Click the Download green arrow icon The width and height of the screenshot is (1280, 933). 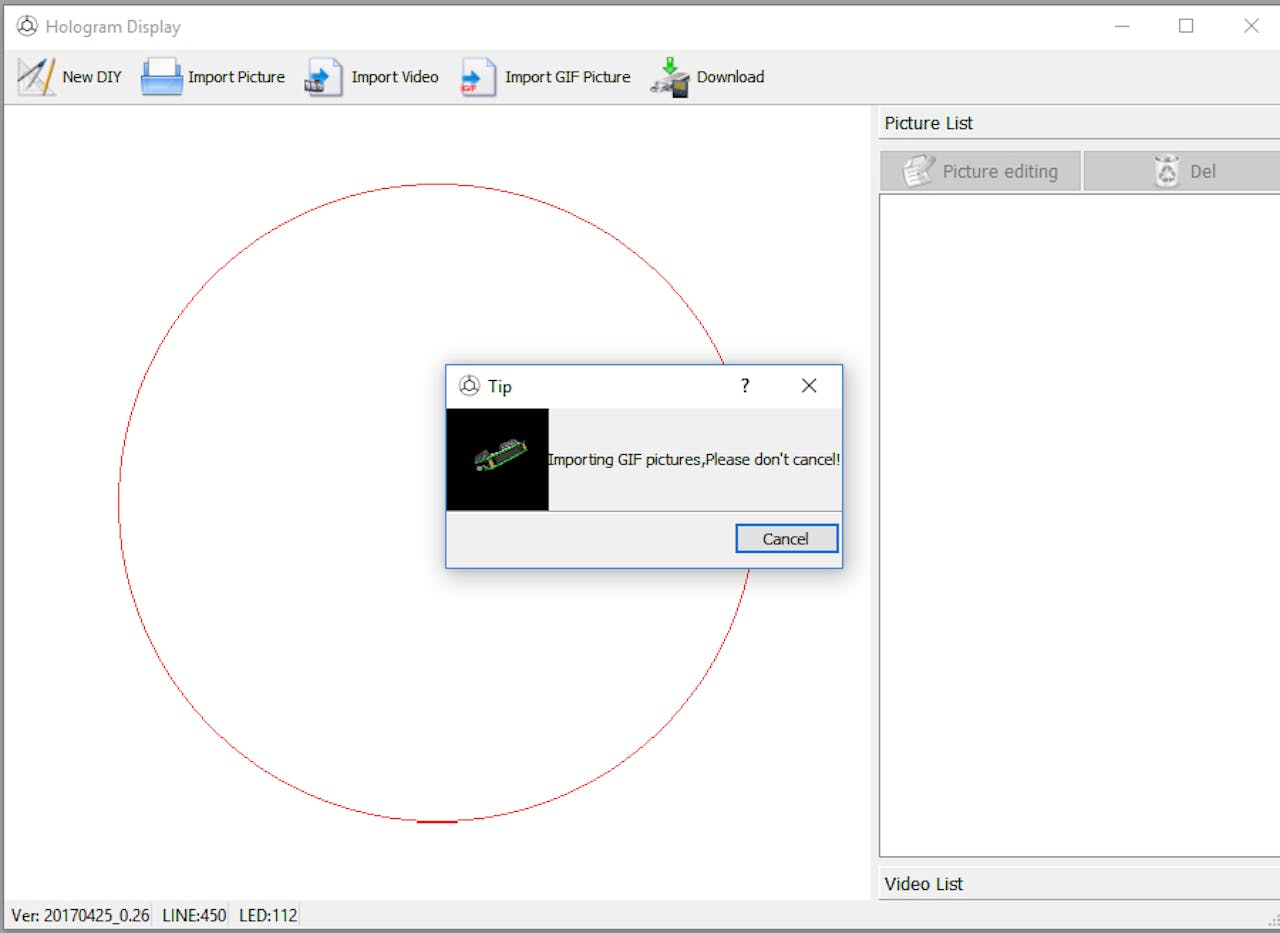(x=670, y=77)
